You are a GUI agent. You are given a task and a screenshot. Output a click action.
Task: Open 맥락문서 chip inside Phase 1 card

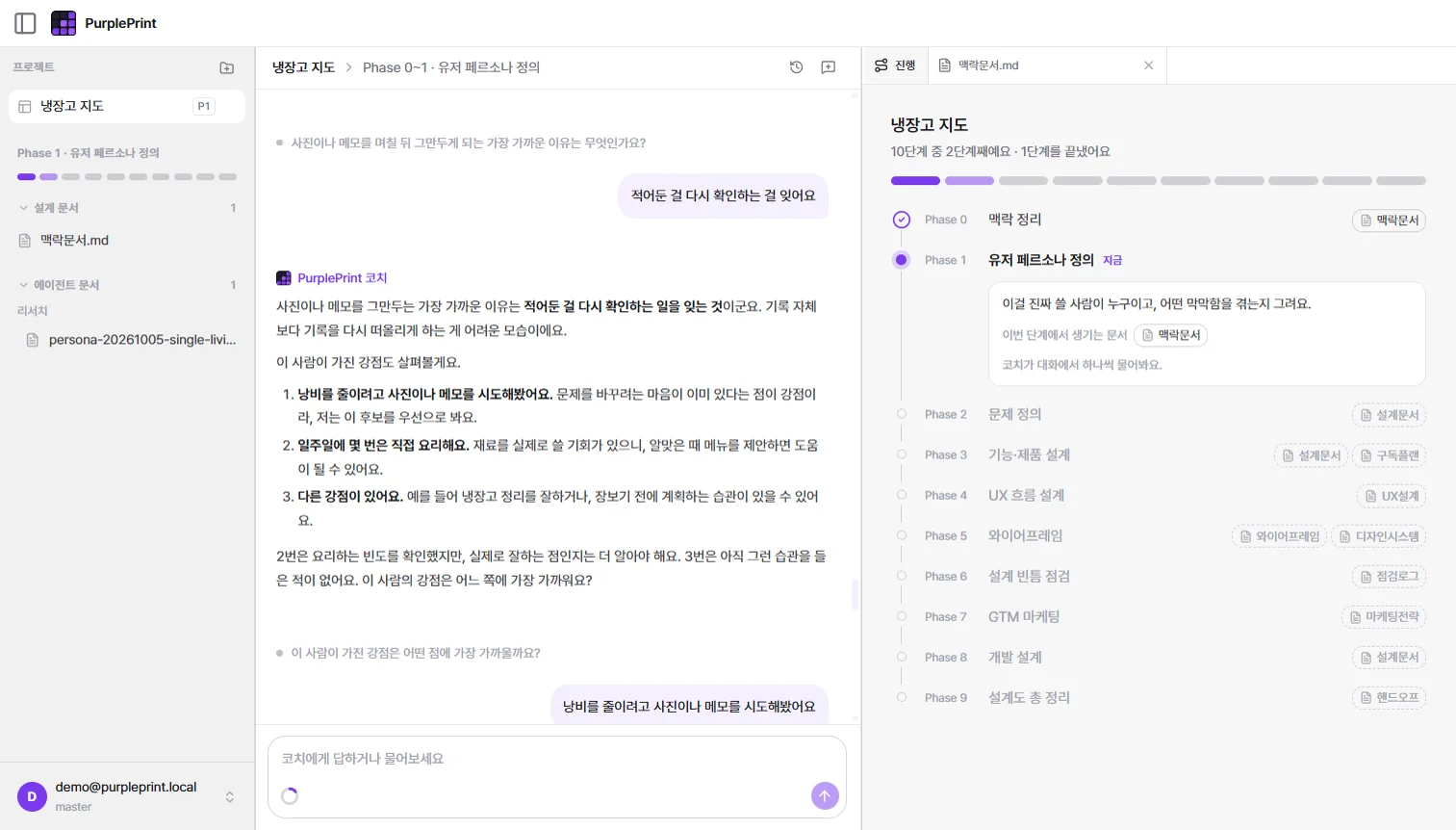[1170, 335]
